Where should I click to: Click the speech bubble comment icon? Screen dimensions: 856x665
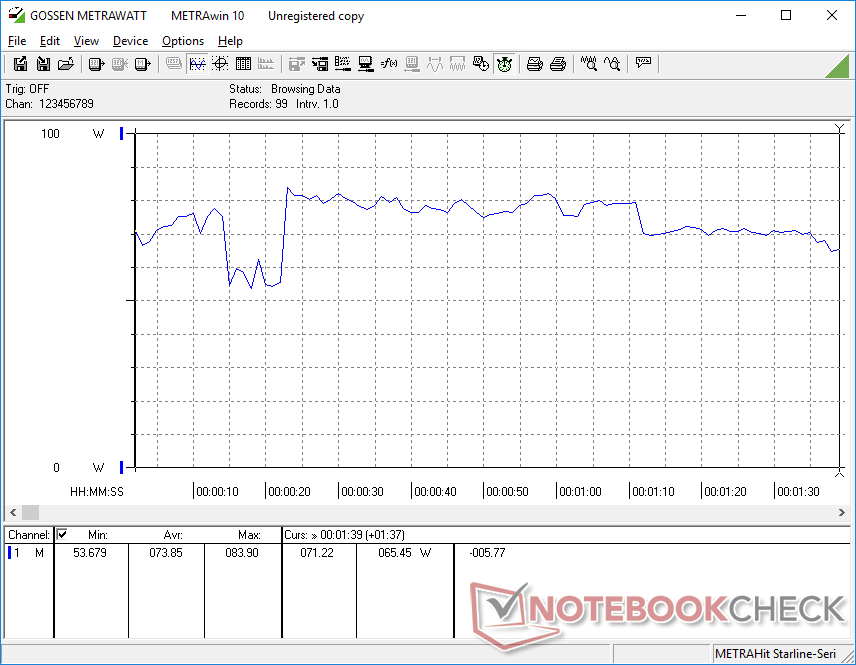[643, 64]
